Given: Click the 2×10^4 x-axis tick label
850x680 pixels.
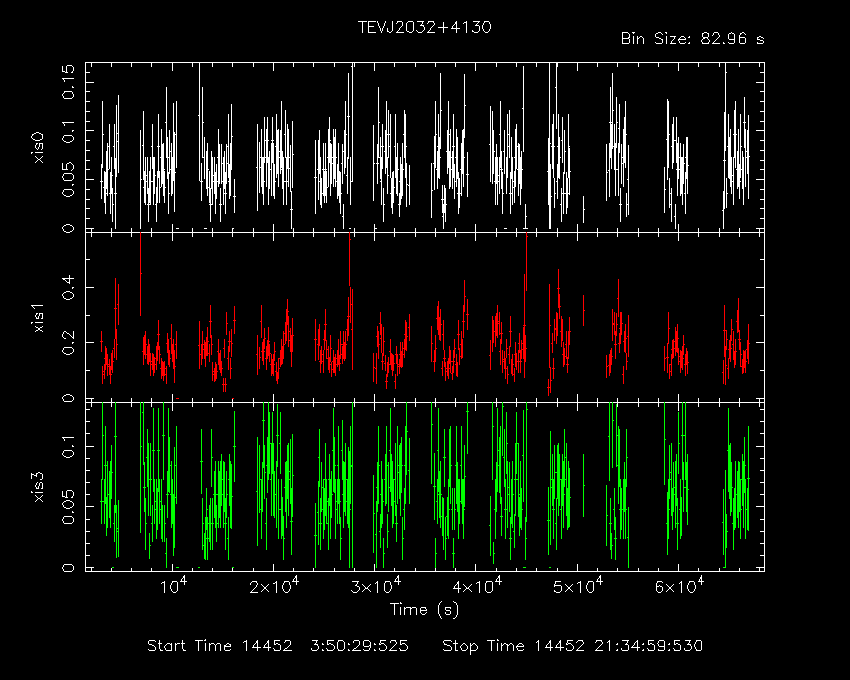Looking at the screenshot, I should pos(274,586).
